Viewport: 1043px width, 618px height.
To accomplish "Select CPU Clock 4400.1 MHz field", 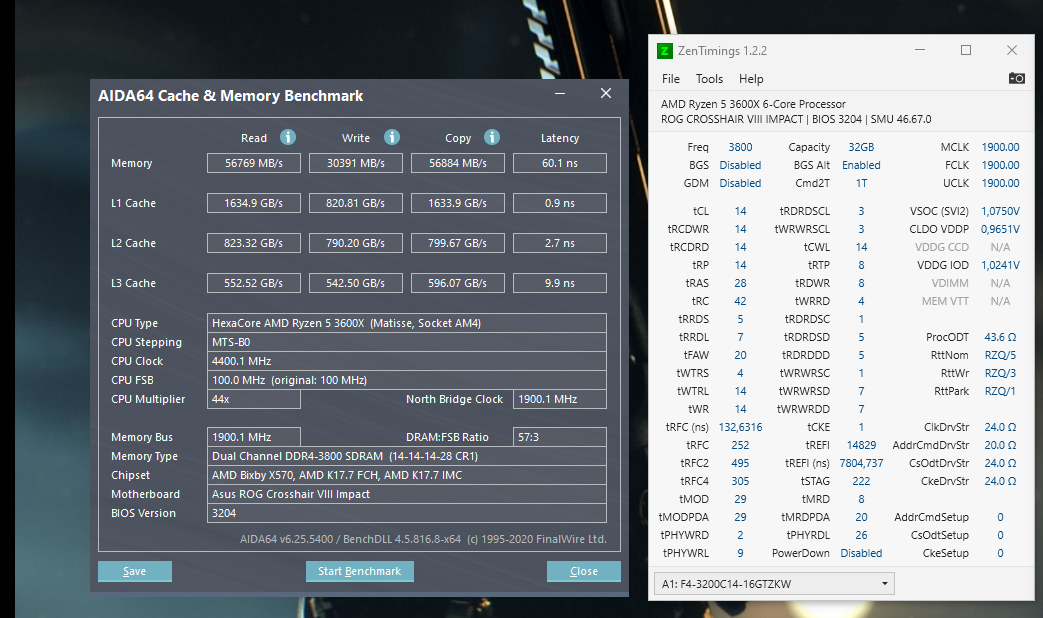I will coord(406,361).
